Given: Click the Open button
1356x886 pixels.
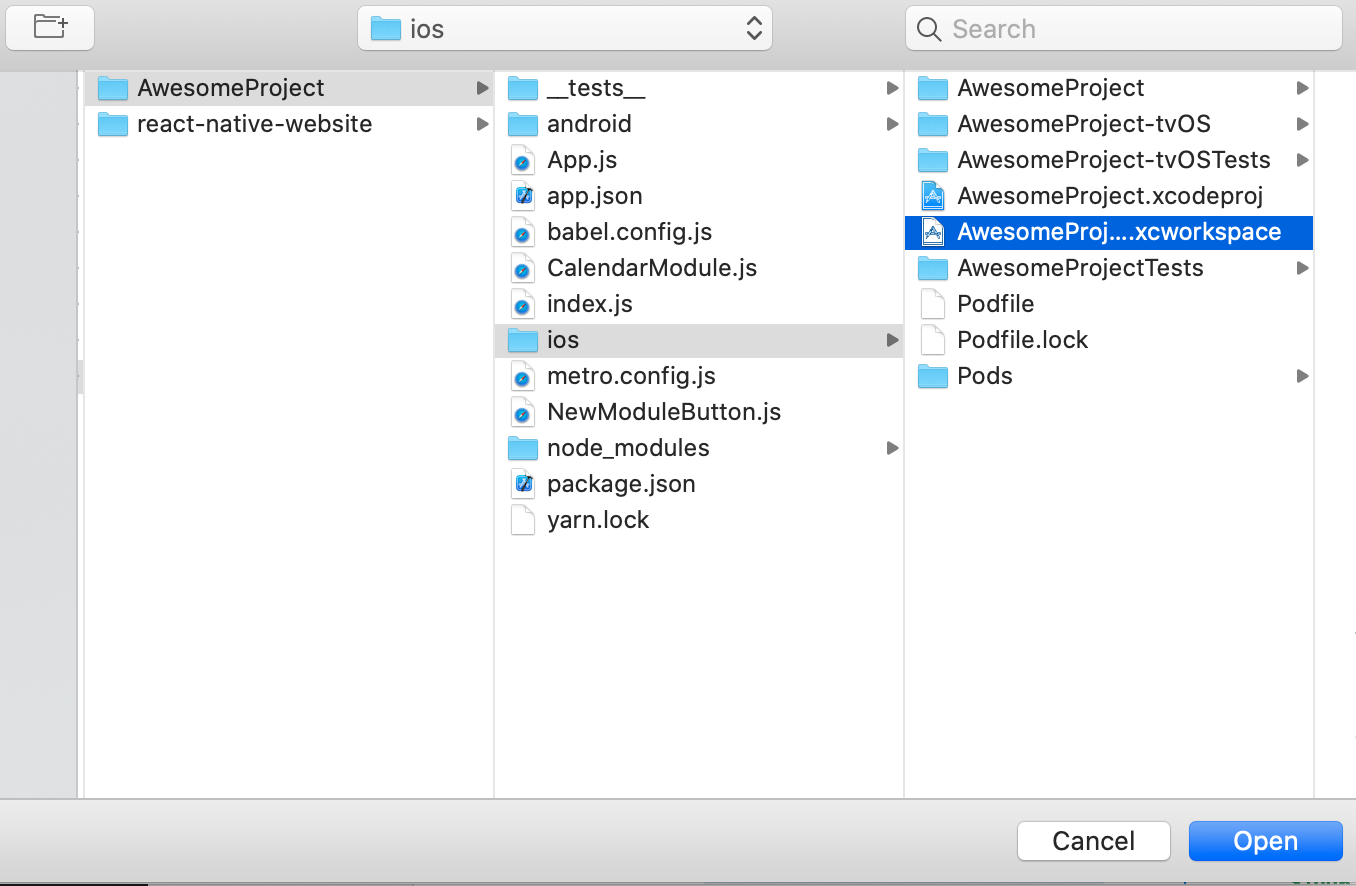Looking at the screenshot, I should click(x=1265, y=840).
